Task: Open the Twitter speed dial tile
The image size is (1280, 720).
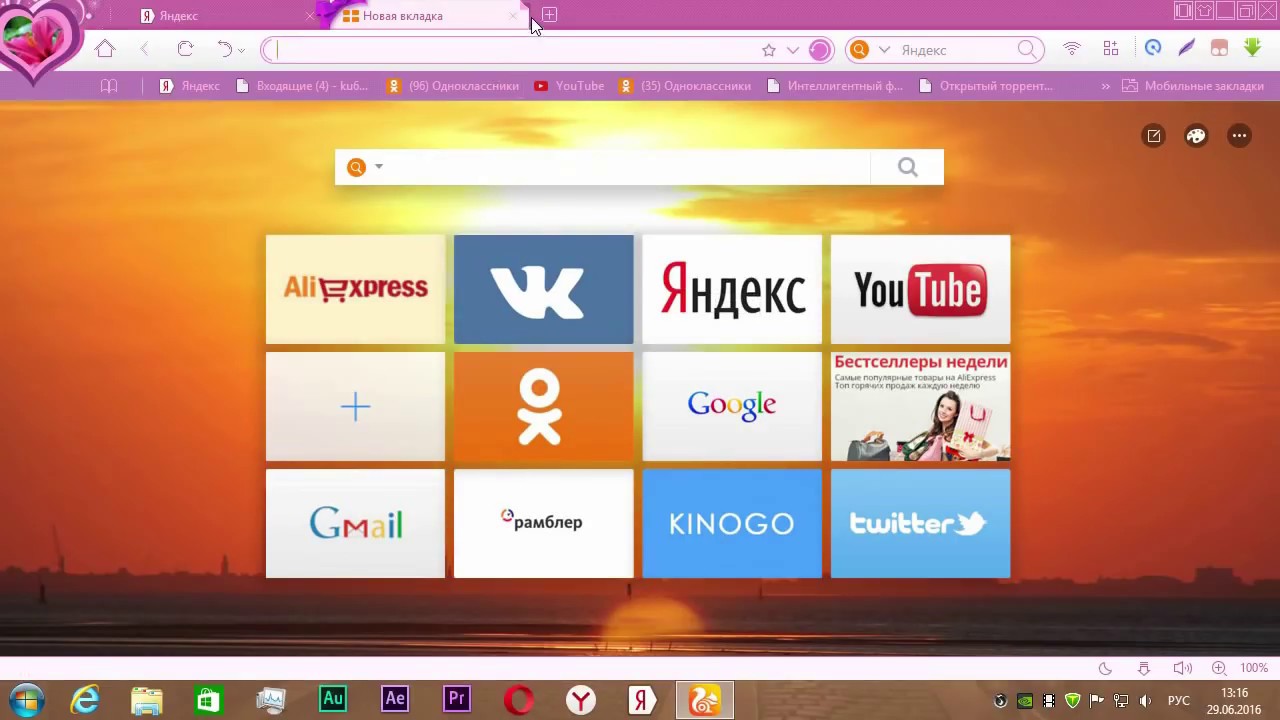Action: 920,523
